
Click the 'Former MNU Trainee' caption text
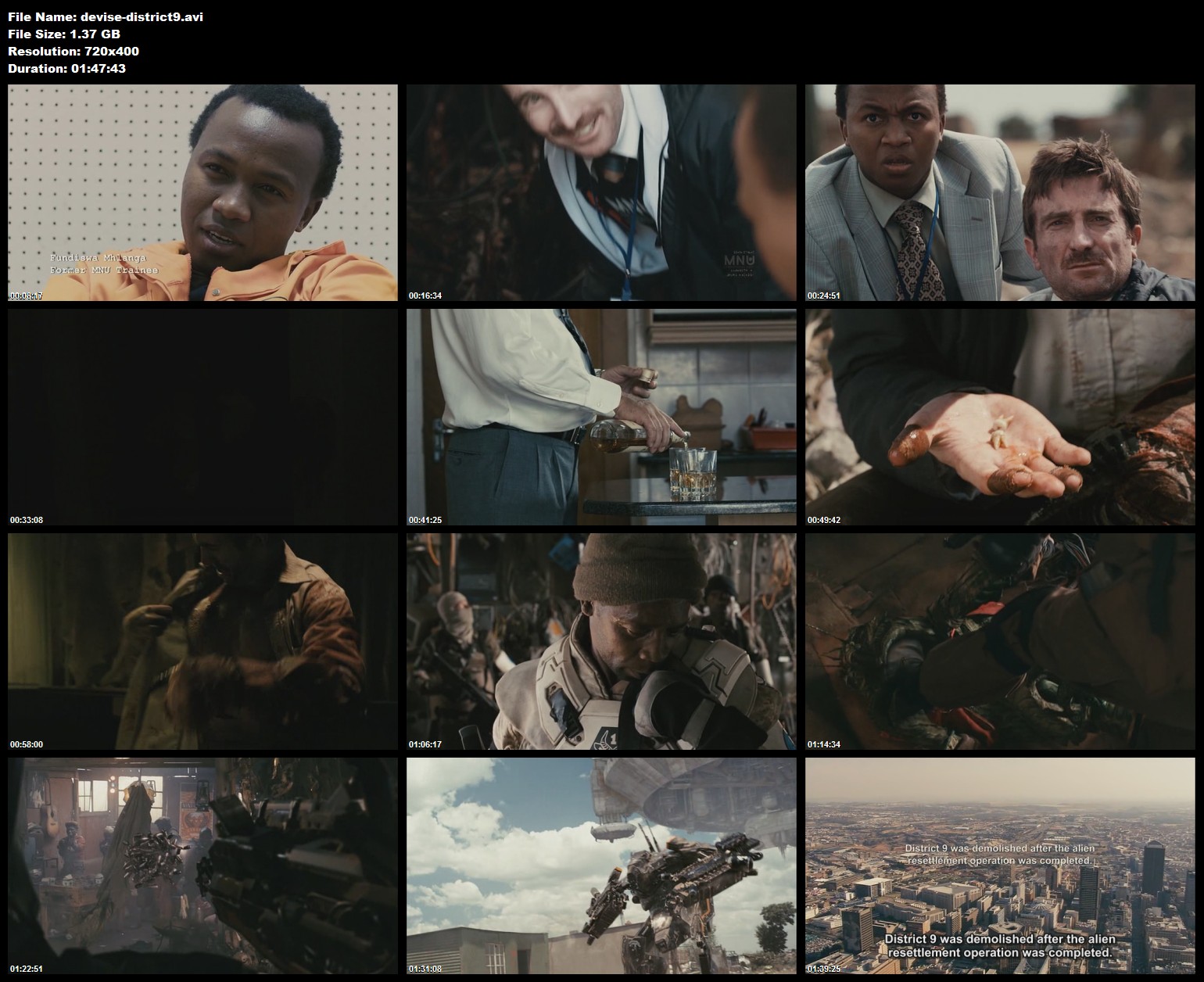coord(104,270)
